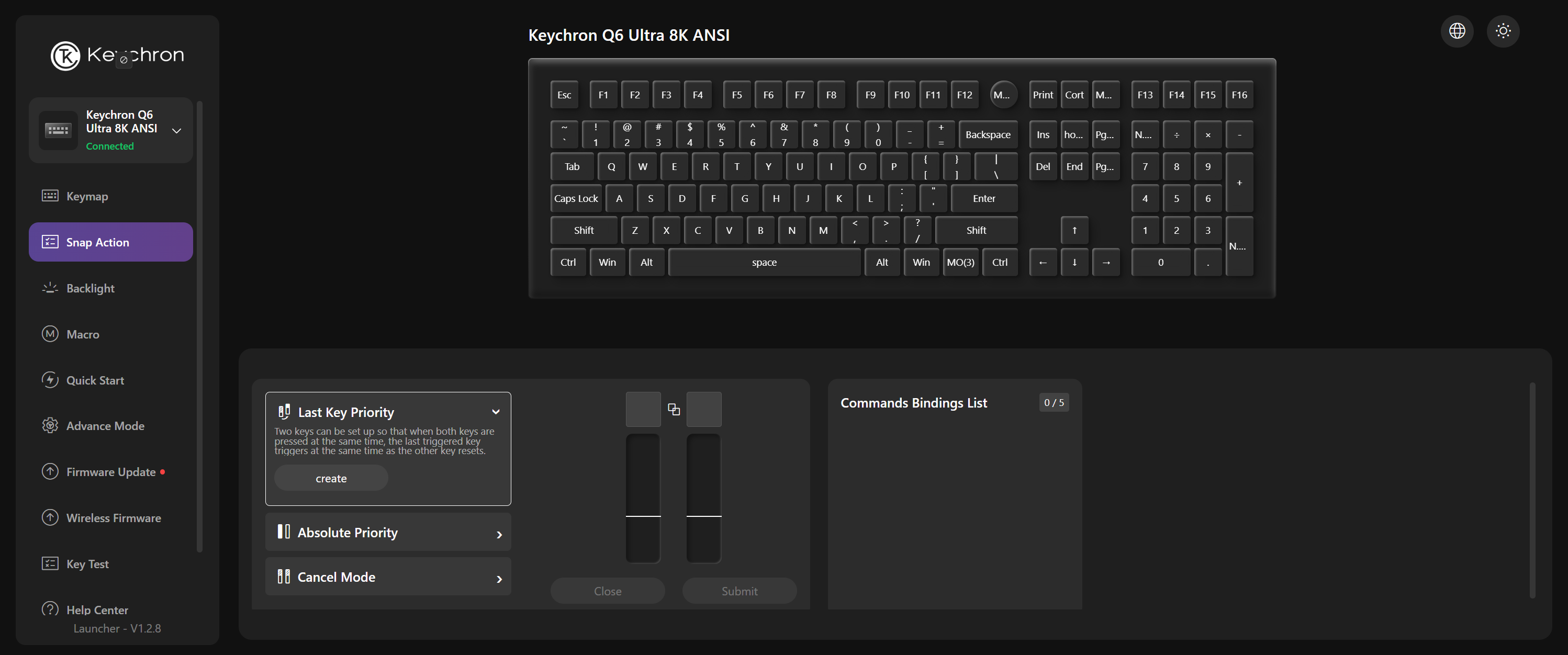Click the left key actuation slider
The width and height of the screenshot is (1568, 655).
pyautogui.click(x=643, y=498)
